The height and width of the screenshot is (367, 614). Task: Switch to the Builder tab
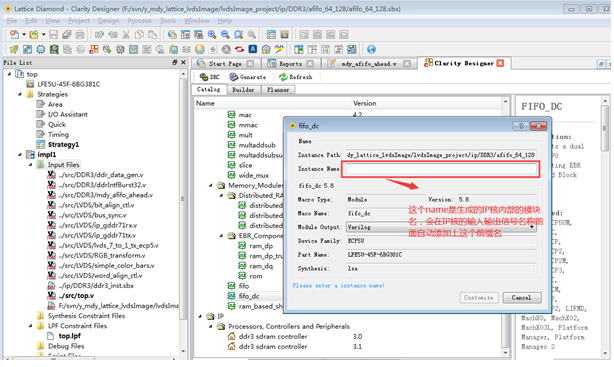(x=243, y=90)
